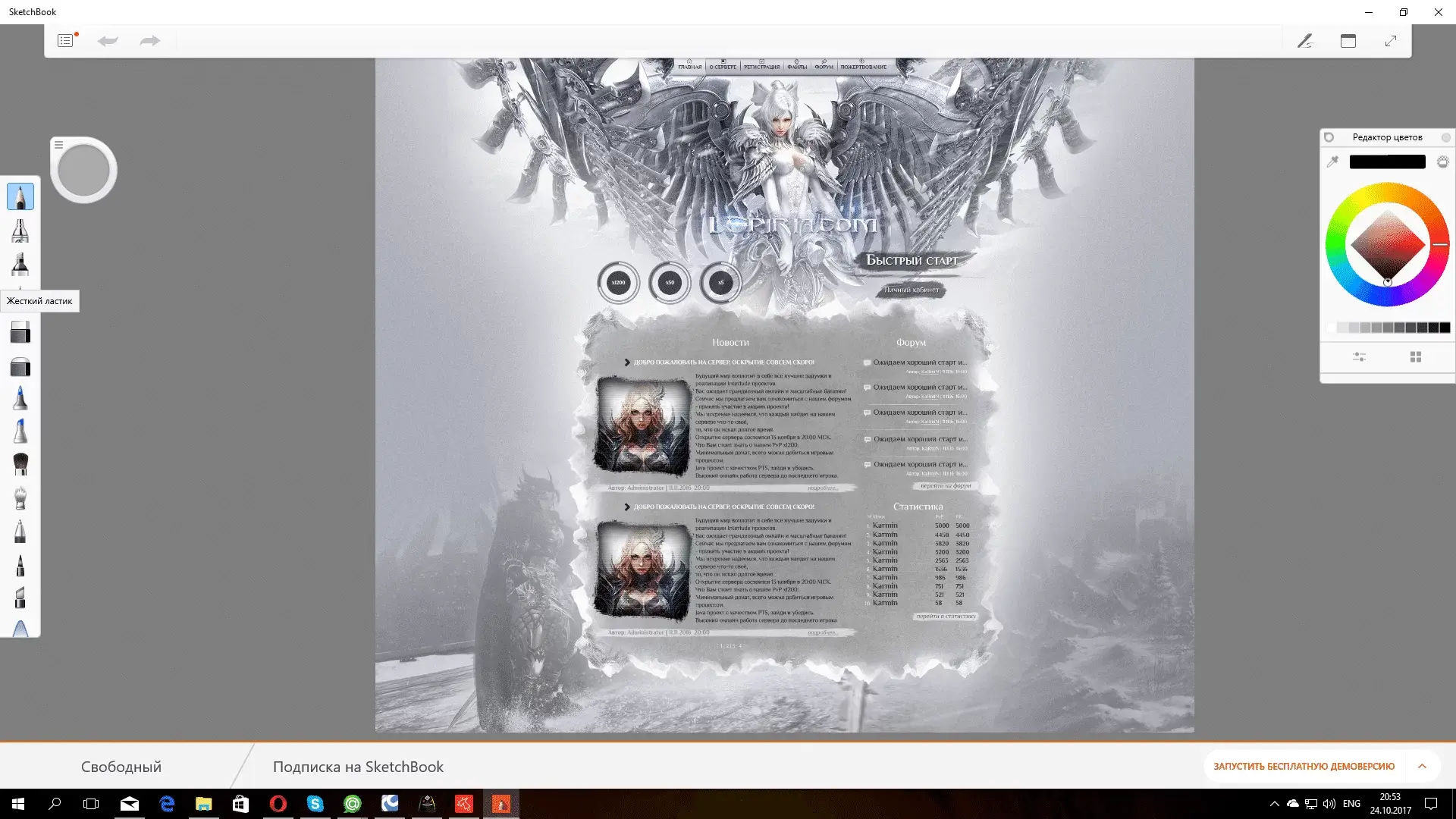This screenshot has height=819, width=1456.
Task: Toggle the transparent color icon
Action: (x=1443, y=162)
